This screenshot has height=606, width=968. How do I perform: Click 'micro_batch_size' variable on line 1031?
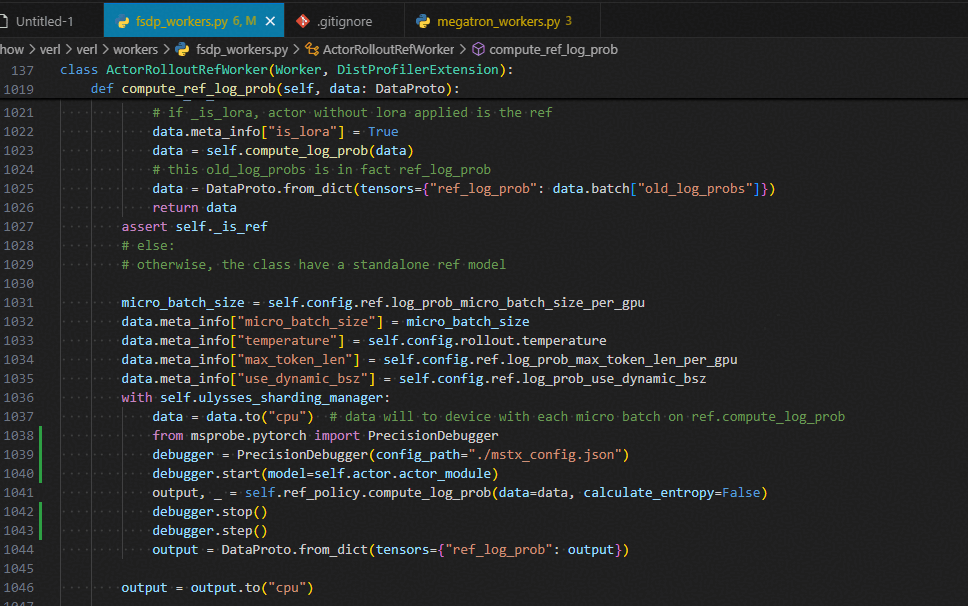[x=183, y=302]
